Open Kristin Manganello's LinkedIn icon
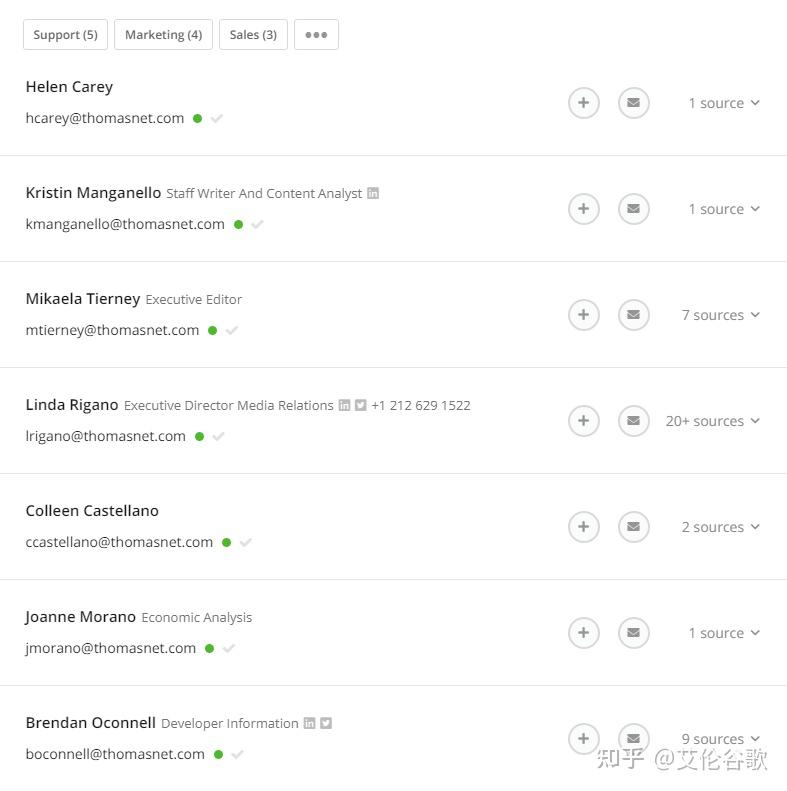Viewport: 787px width, 791px height. [373, 193]
